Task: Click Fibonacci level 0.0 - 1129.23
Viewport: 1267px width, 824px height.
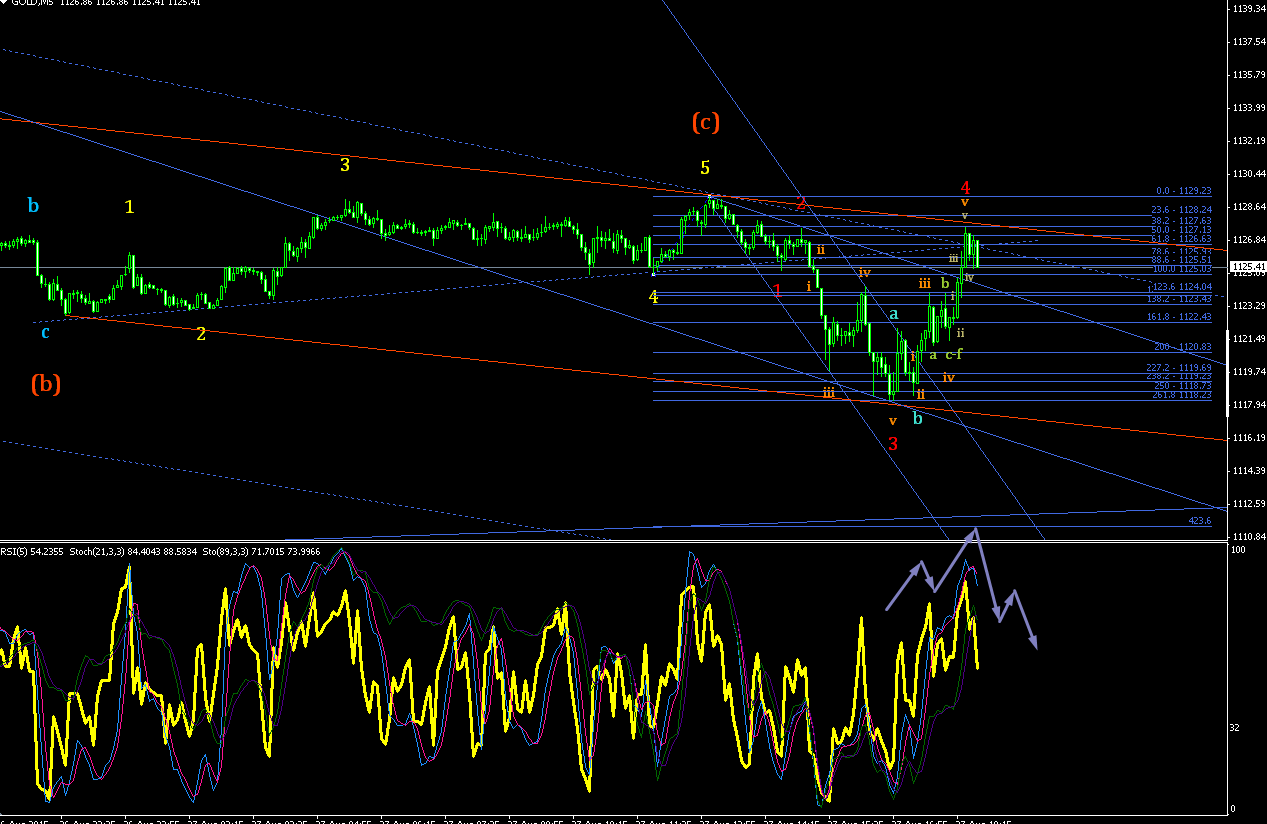Action: click(1184, 191)
